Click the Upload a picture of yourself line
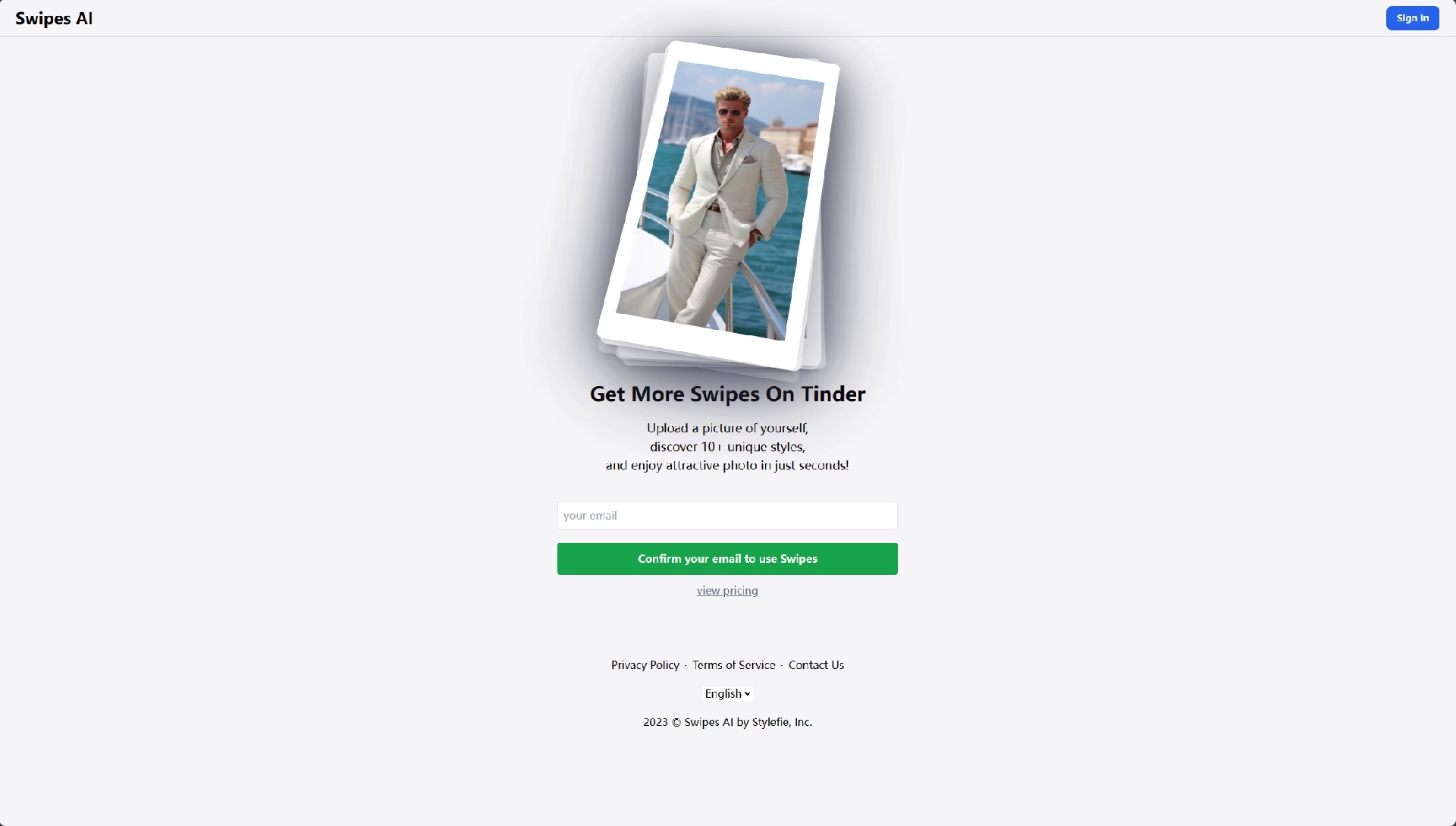 (727, 428)
